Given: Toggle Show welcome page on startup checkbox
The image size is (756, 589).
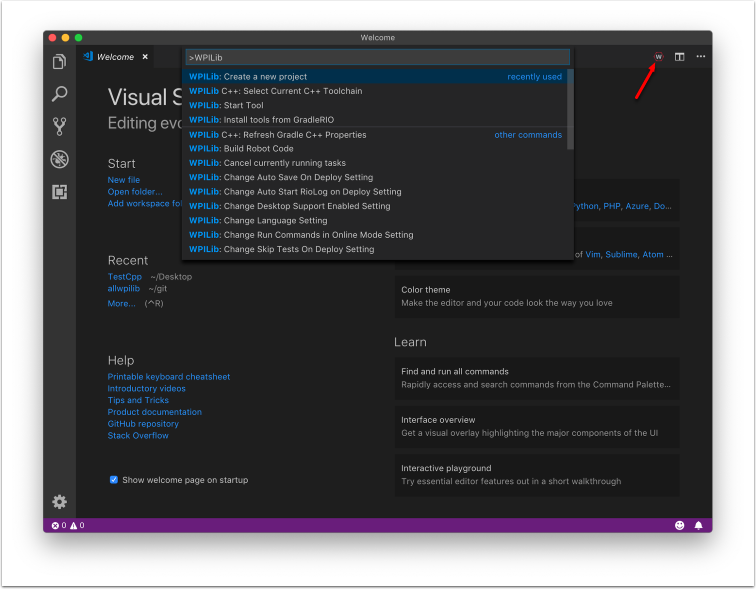Looking at the screenshot, I should (x=114, y=480).
